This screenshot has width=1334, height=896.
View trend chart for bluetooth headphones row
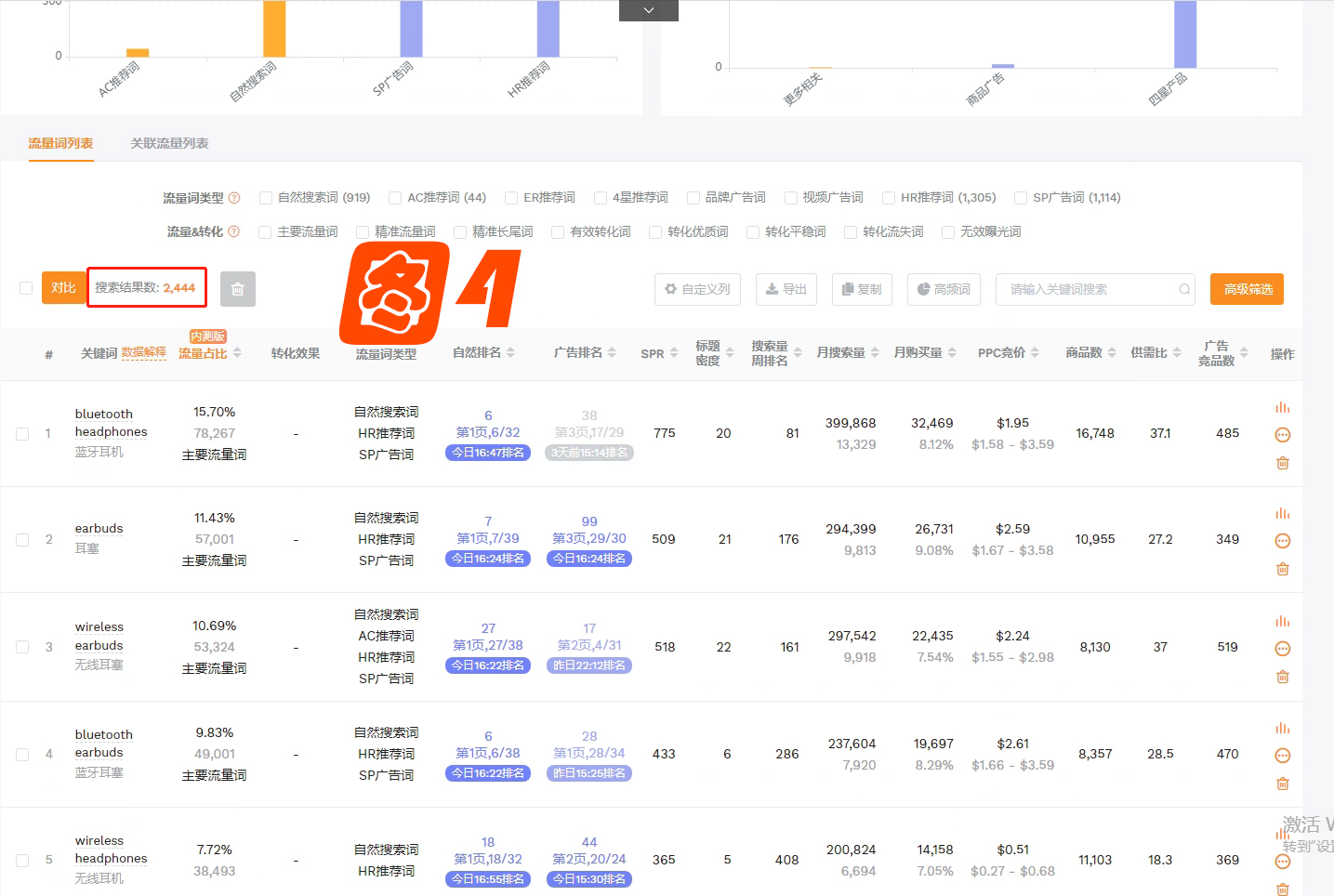(1282, 406)
